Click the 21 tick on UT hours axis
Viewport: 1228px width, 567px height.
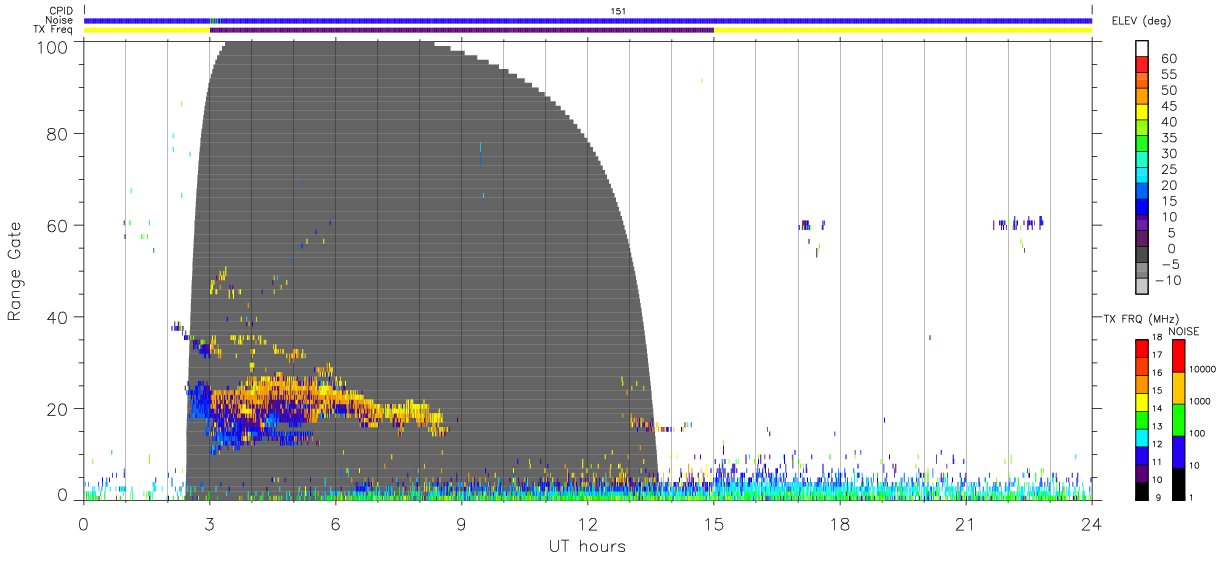click(966, 525)
